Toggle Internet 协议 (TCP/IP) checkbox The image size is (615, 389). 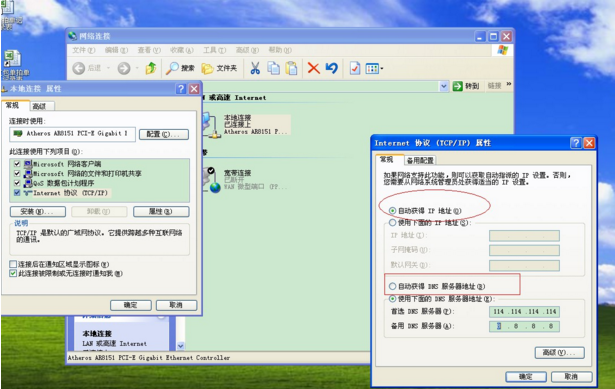[x=17, y=193]
